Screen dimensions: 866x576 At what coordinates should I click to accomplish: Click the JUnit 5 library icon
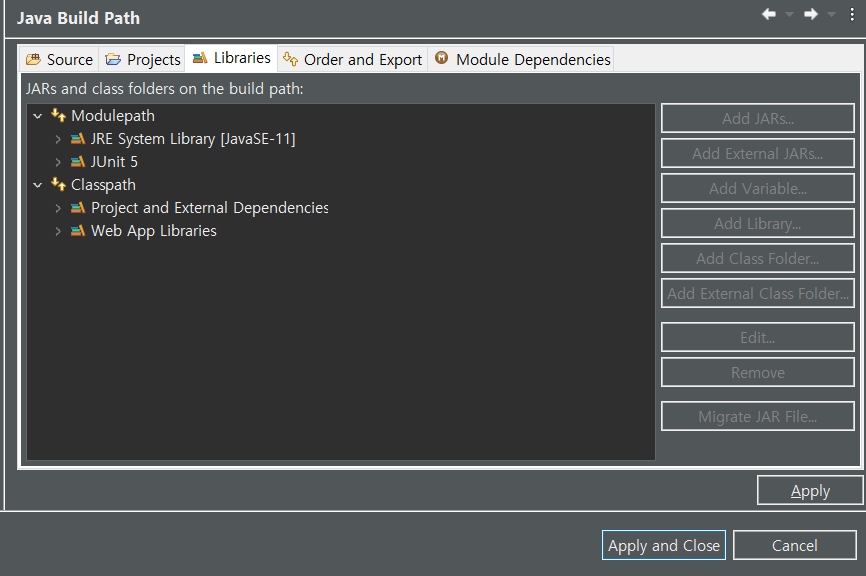[79, 161]
